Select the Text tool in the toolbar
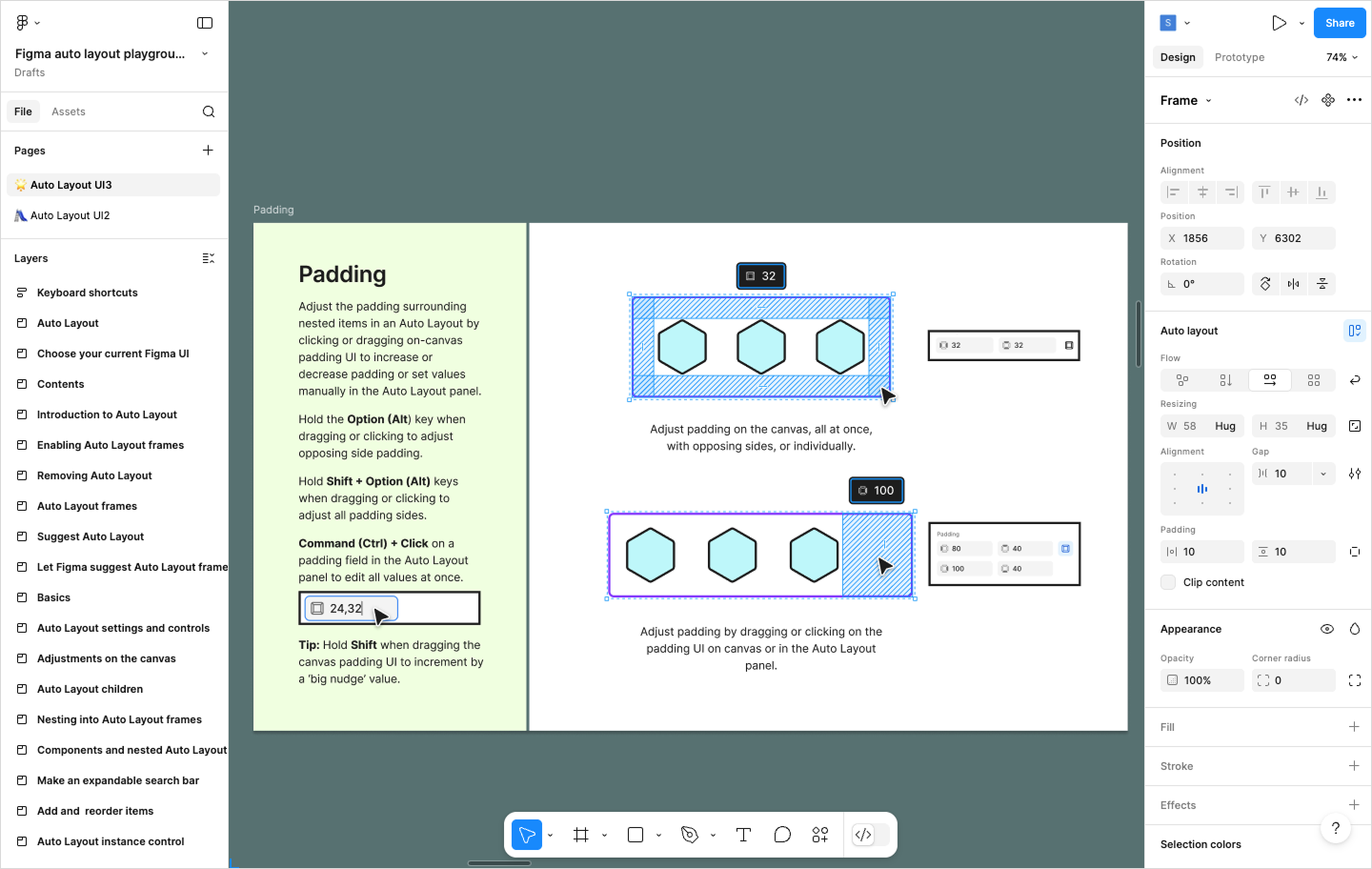 click(743, 835)
